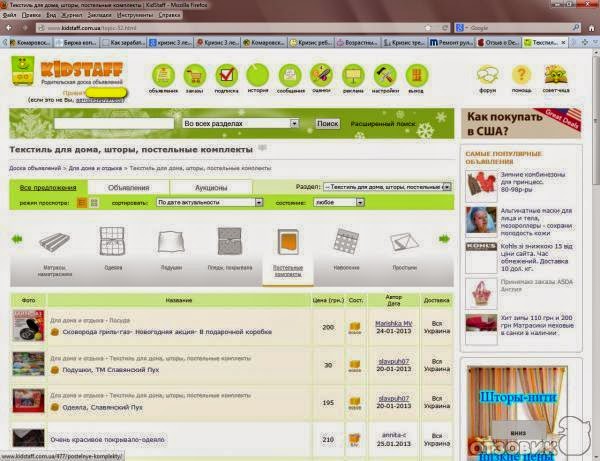Open the сообщения envelope icon

click(x=290, y=75)
